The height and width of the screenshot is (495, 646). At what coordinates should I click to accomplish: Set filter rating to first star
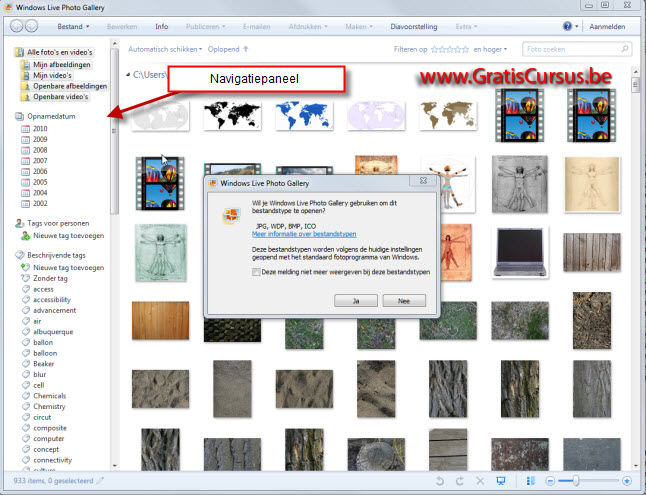point(434,49)
